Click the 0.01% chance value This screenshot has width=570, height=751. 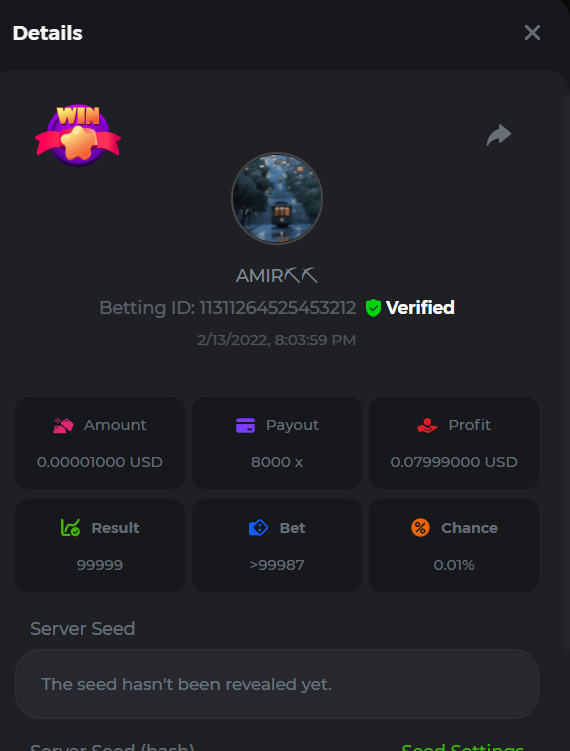click(x=454, y=565)
